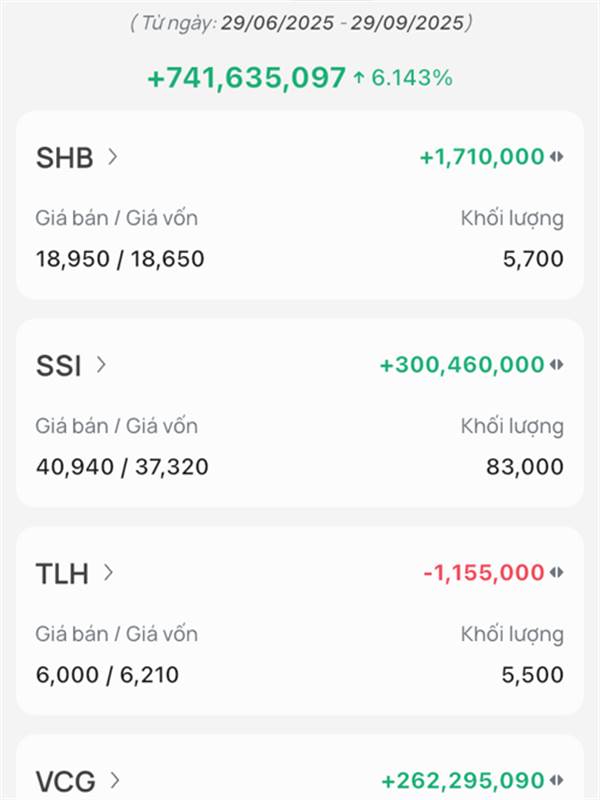Tap the SHB ticker name
Viewport: 600px width, 800px height.
coord(65,157)
